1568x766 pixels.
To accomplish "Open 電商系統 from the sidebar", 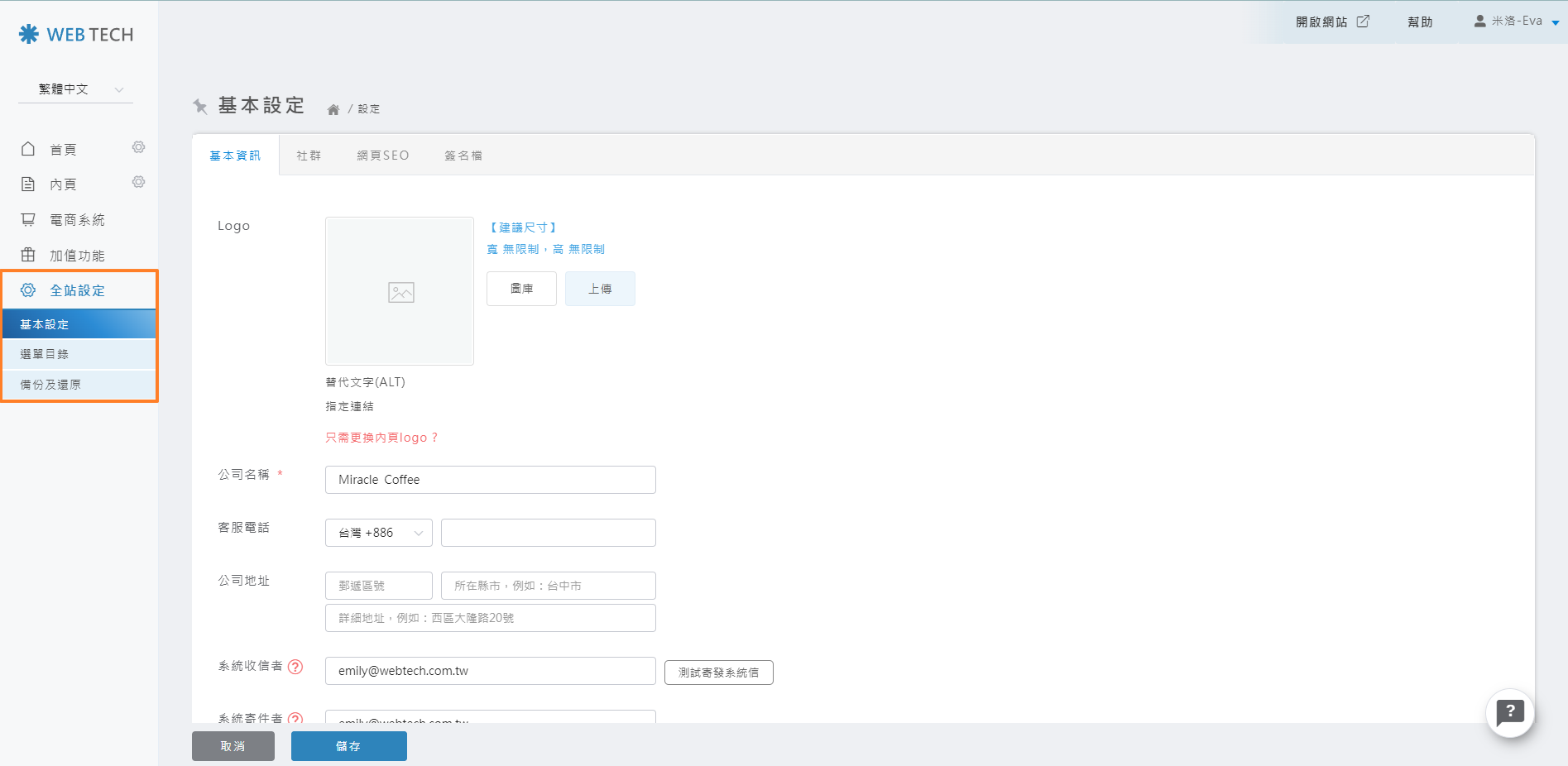I will click(77, 220).
